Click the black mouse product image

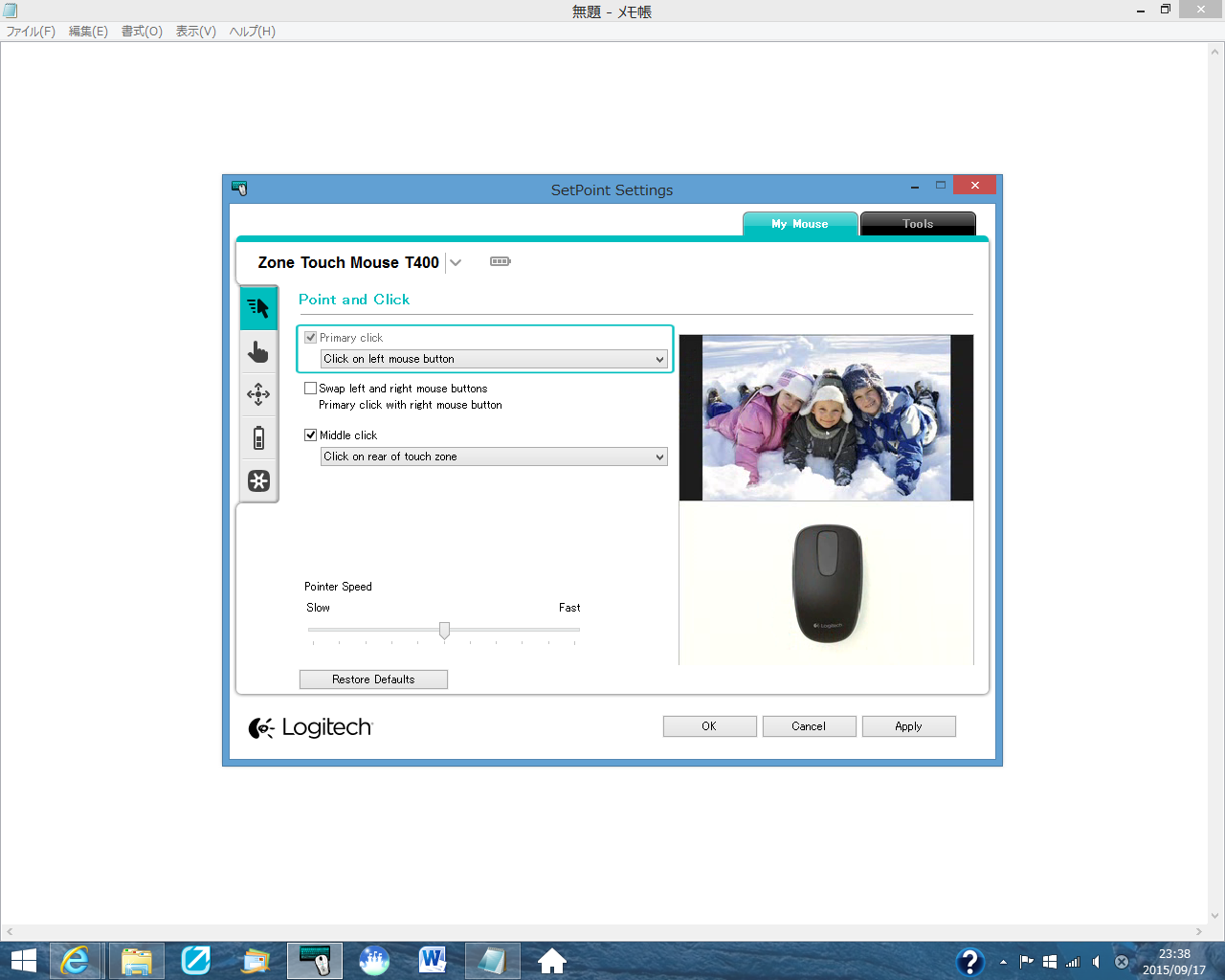(828, 583)
